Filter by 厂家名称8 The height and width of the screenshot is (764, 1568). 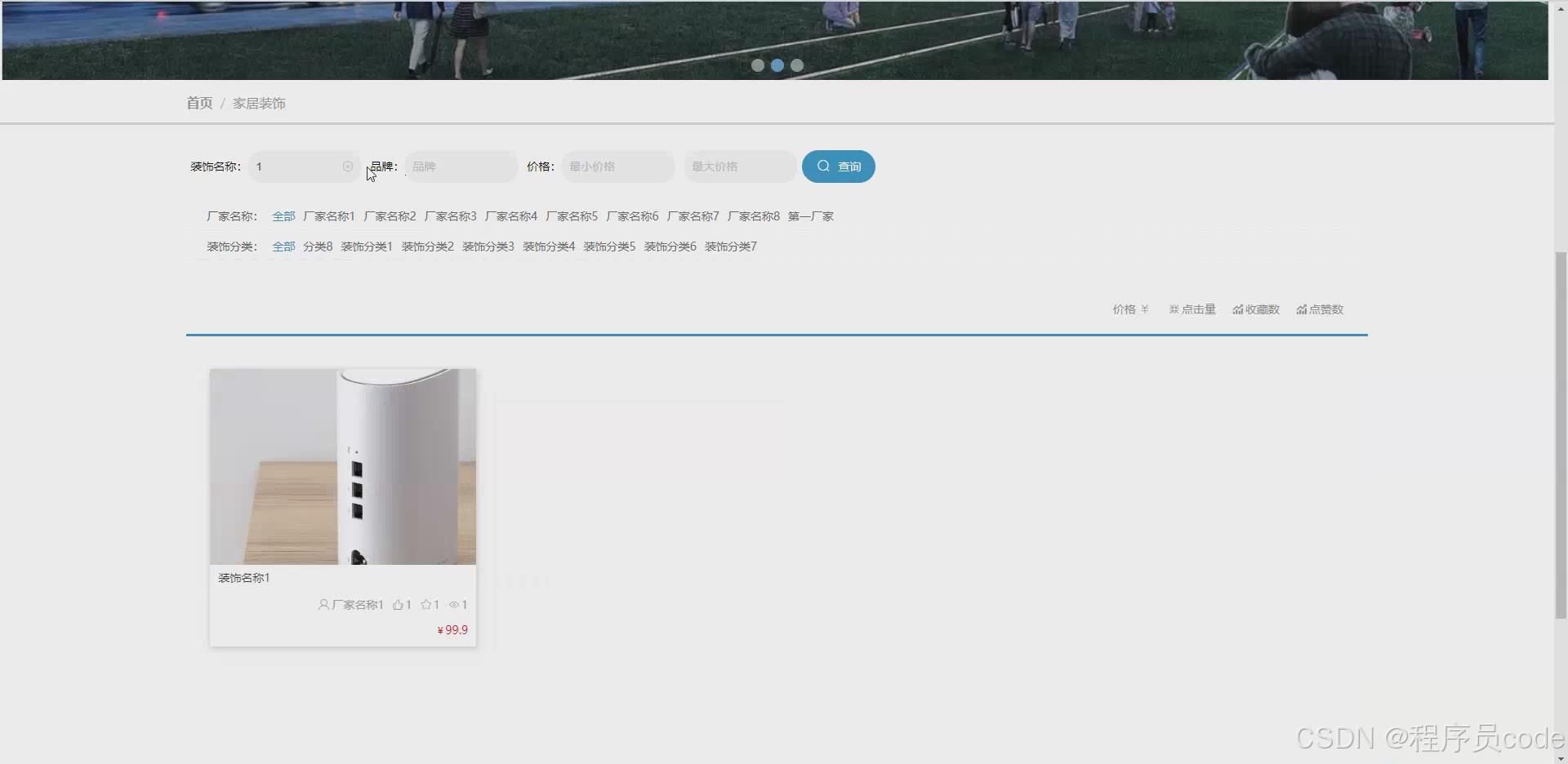point(754,216)
